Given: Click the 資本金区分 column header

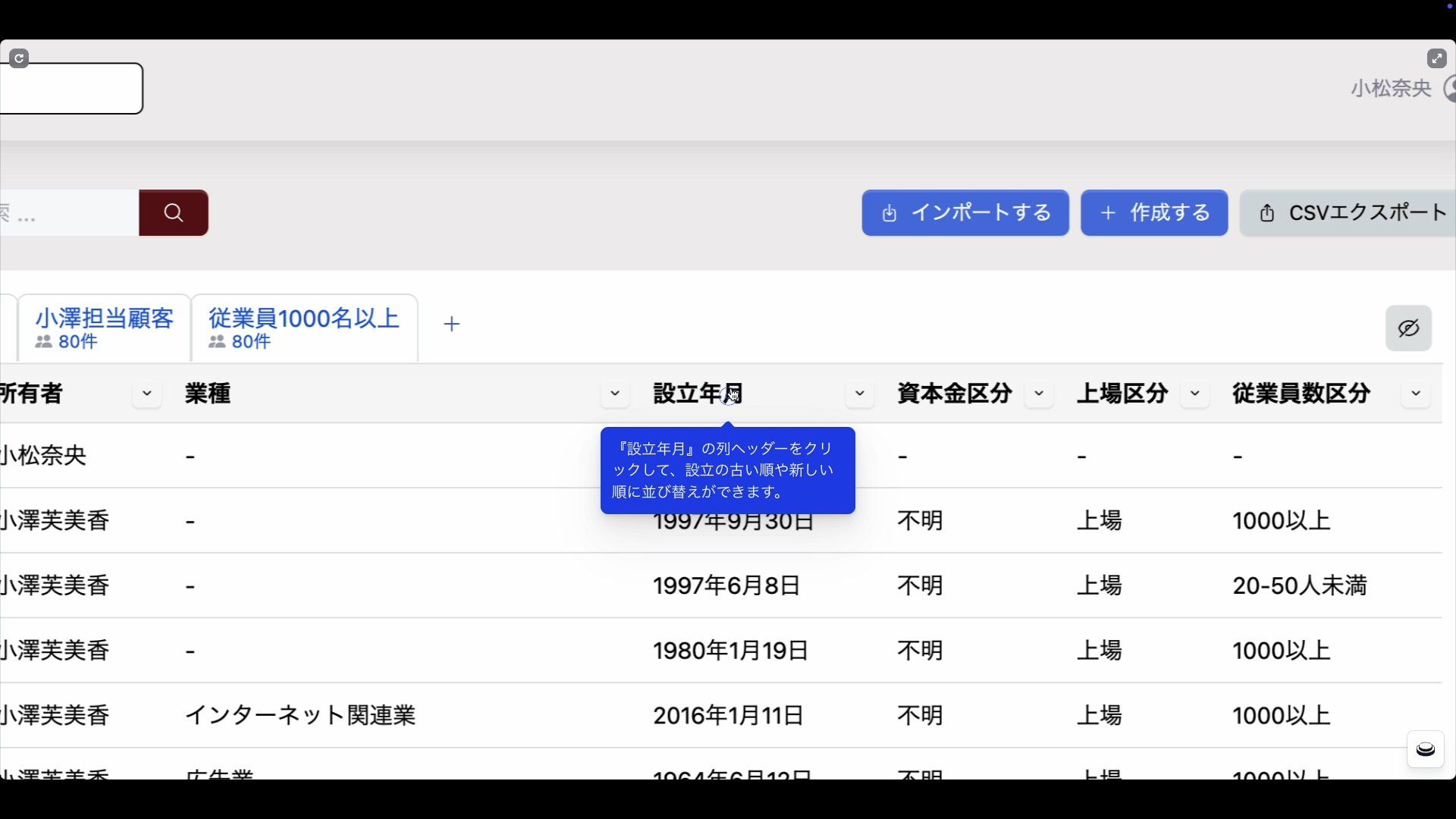Looking at the screenshot, I should click(955, 394).
